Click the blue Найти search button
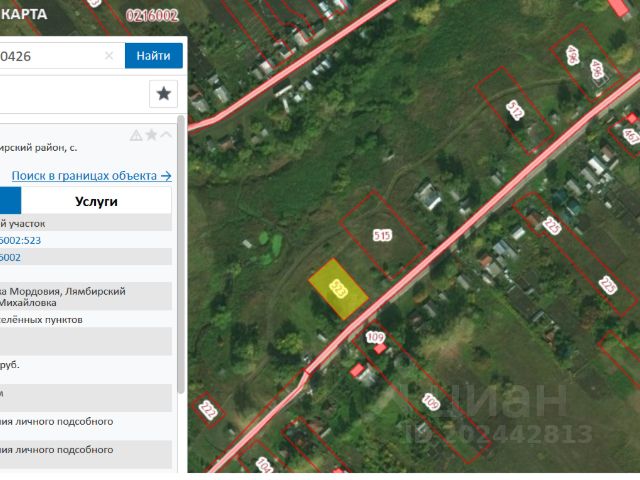 point(153,56)
